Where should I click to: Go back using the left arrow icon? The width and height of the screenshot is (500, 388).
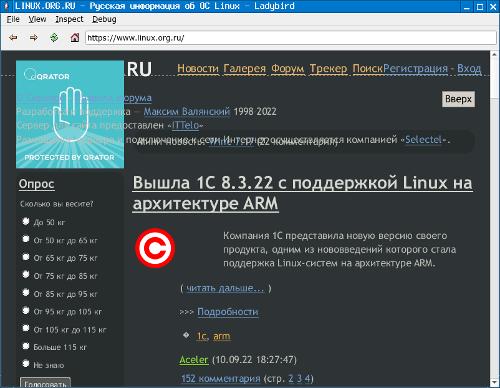click(x=13, y=38)
